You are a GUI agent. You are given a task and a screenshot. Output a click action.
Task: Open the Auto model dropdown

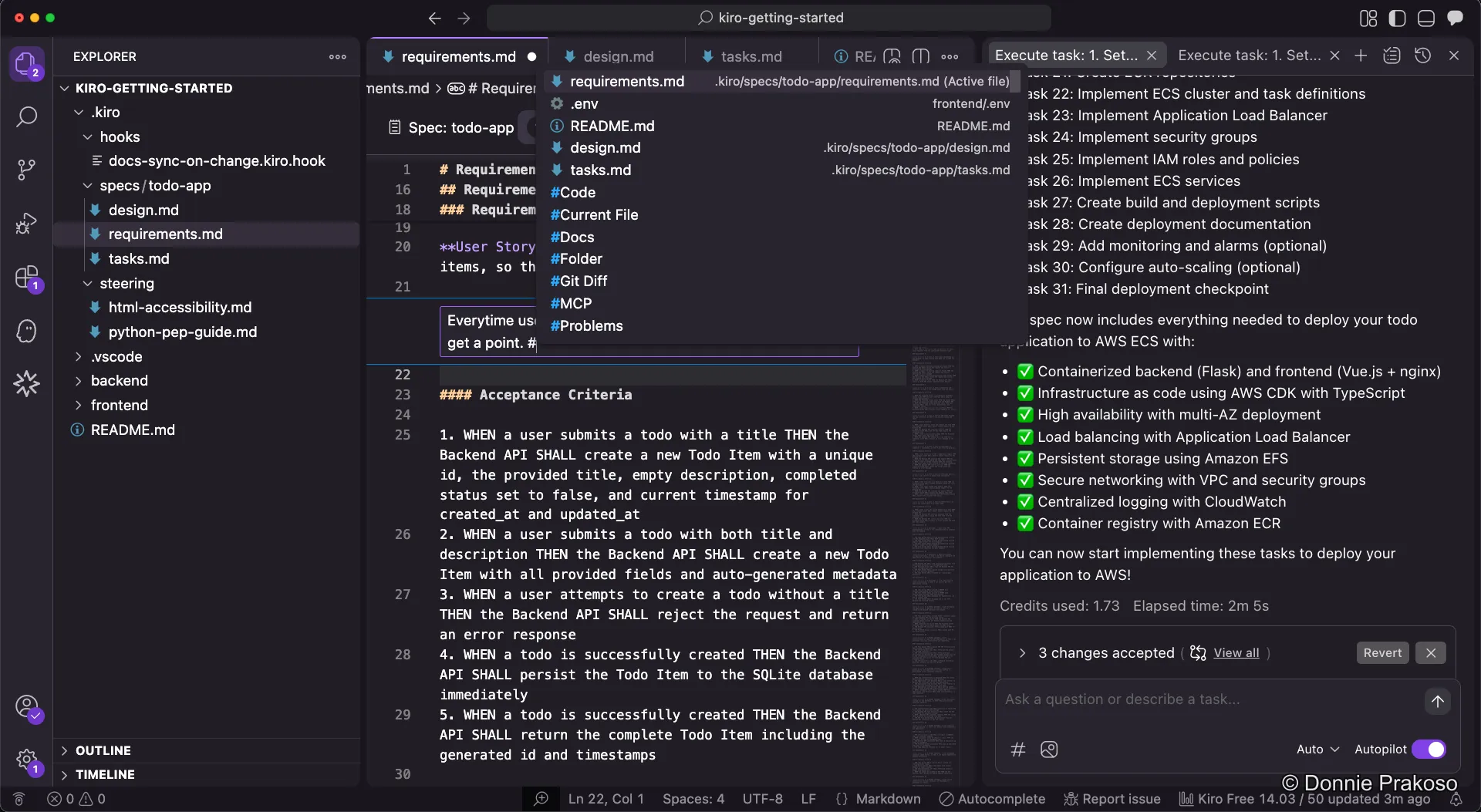click(1317, 750)
